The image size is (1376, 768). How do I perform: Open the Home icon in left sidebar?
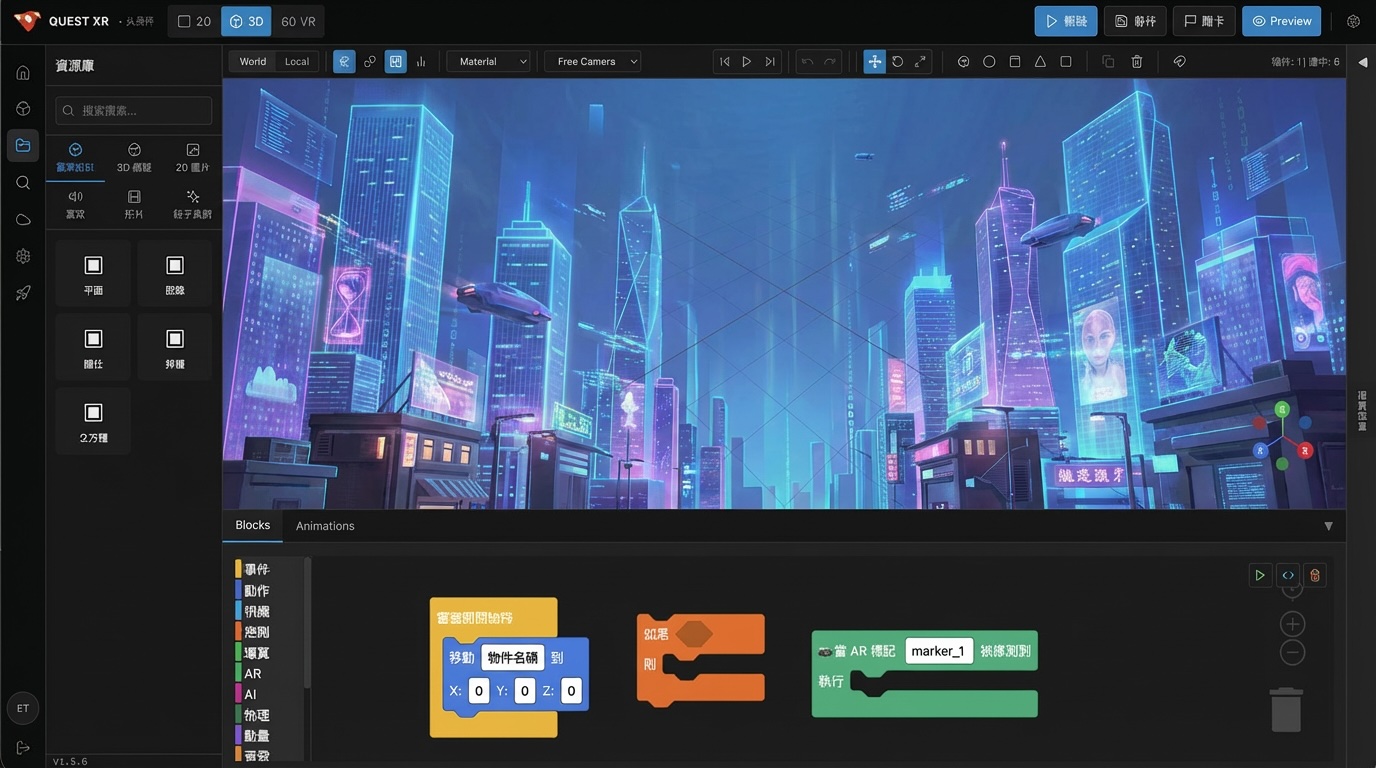(23, 72)
